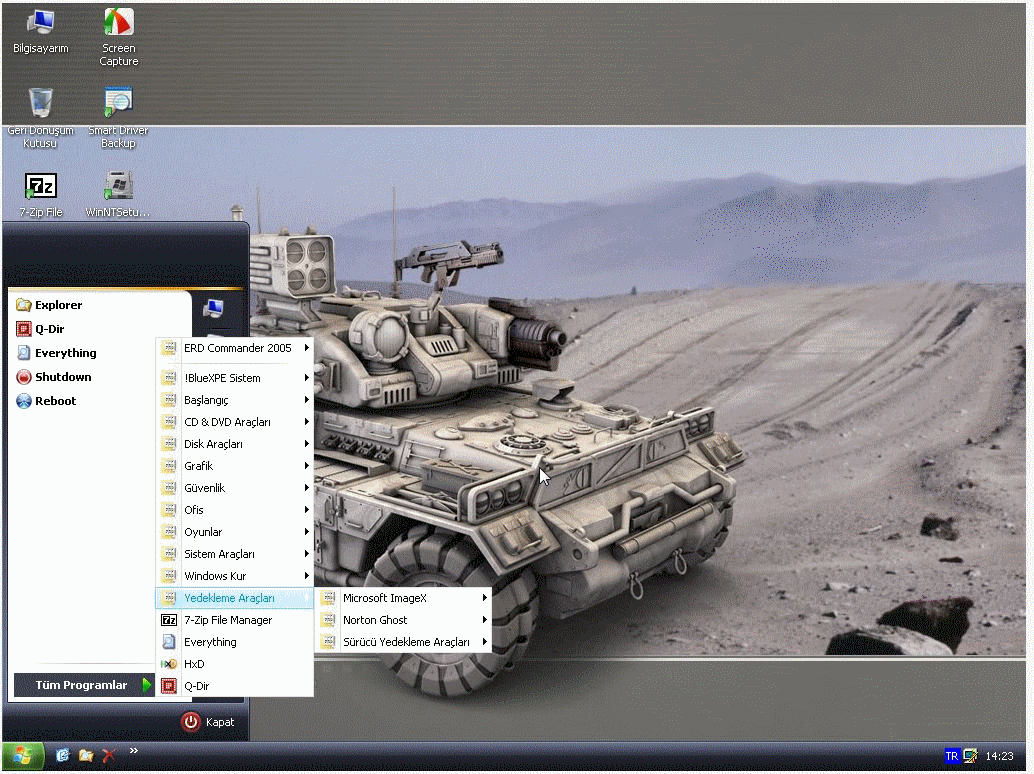Expand quick launch chevron
The width and height of the screenshot is (1034, 774).
pyautogui.click(x=134, y=750)
